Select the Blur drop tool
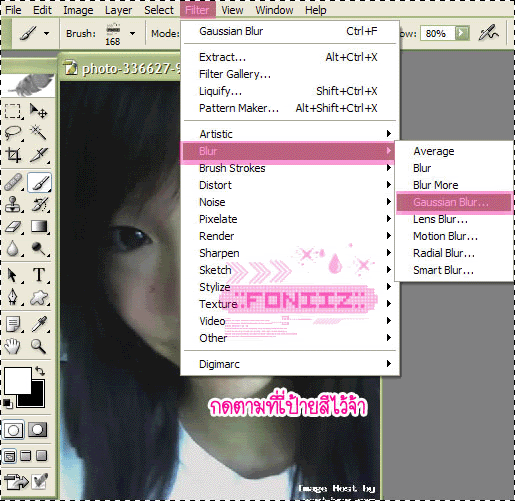 [x=13, y=249]
